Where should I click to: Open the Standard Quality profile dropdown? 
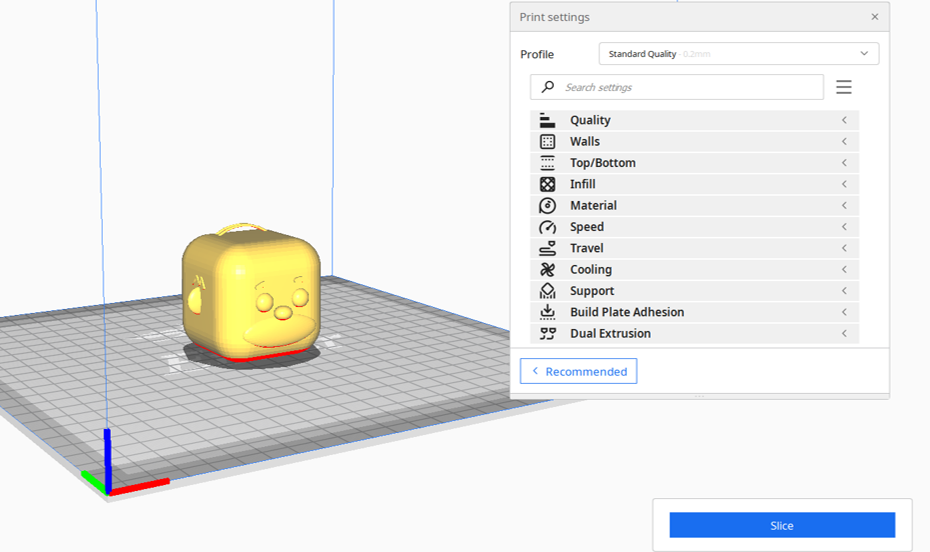[738, 54]
